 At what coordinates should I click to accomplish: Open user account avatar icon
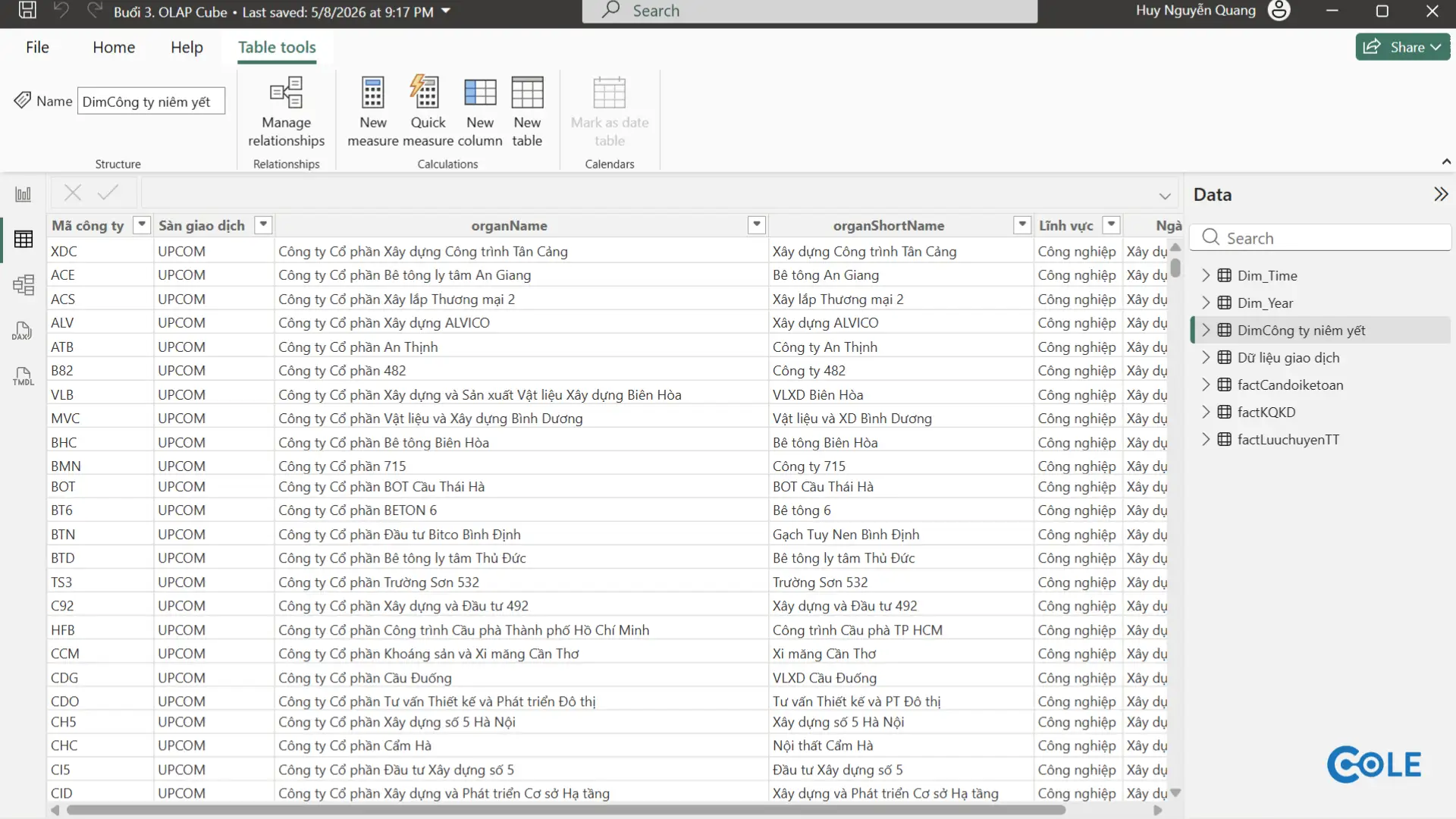1279,11
